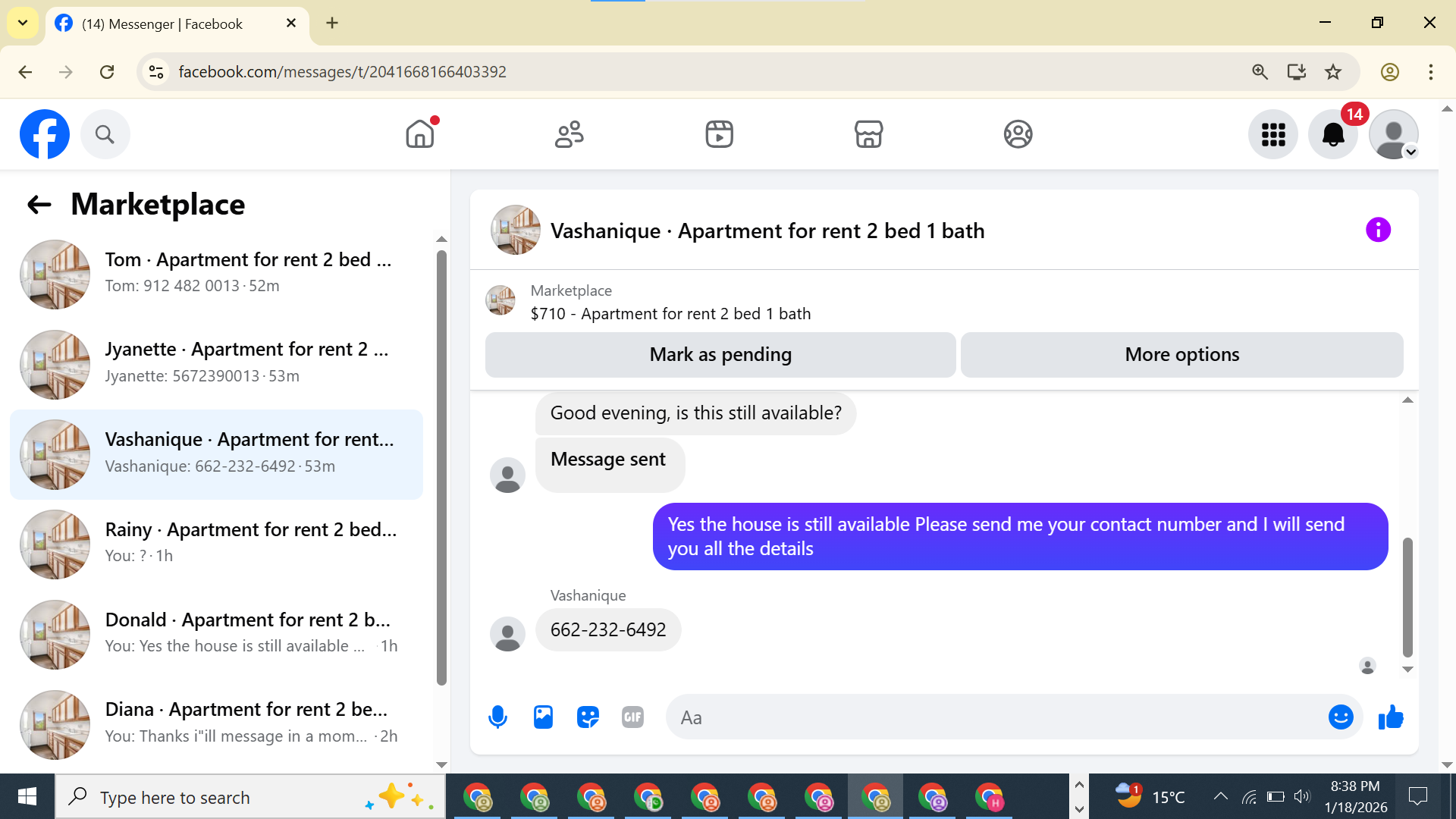Show hidden system tray icons

tap(1220, 796)
